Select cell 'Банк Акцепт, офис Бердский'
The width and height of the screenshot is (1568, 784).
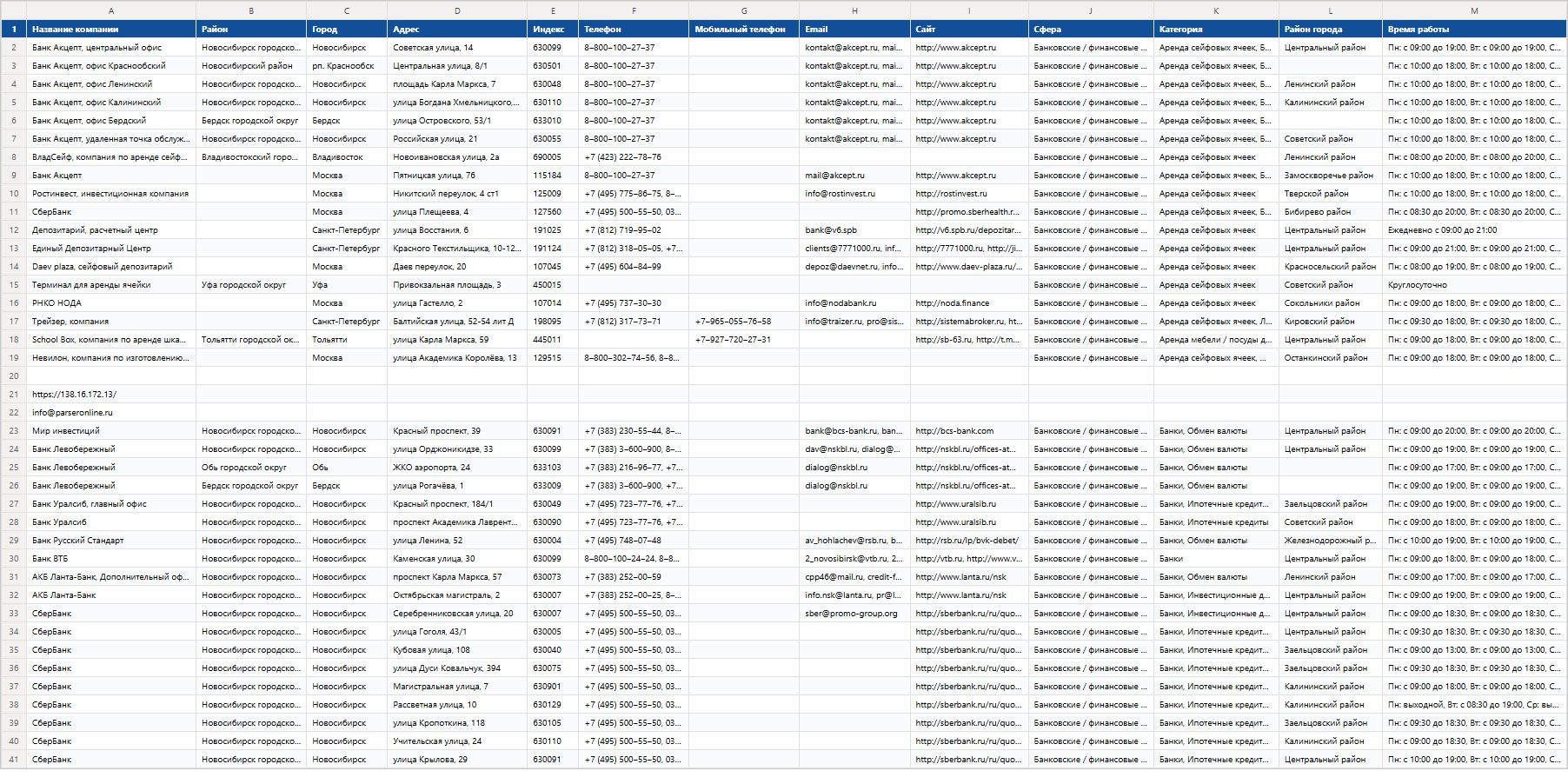[111, 121]
